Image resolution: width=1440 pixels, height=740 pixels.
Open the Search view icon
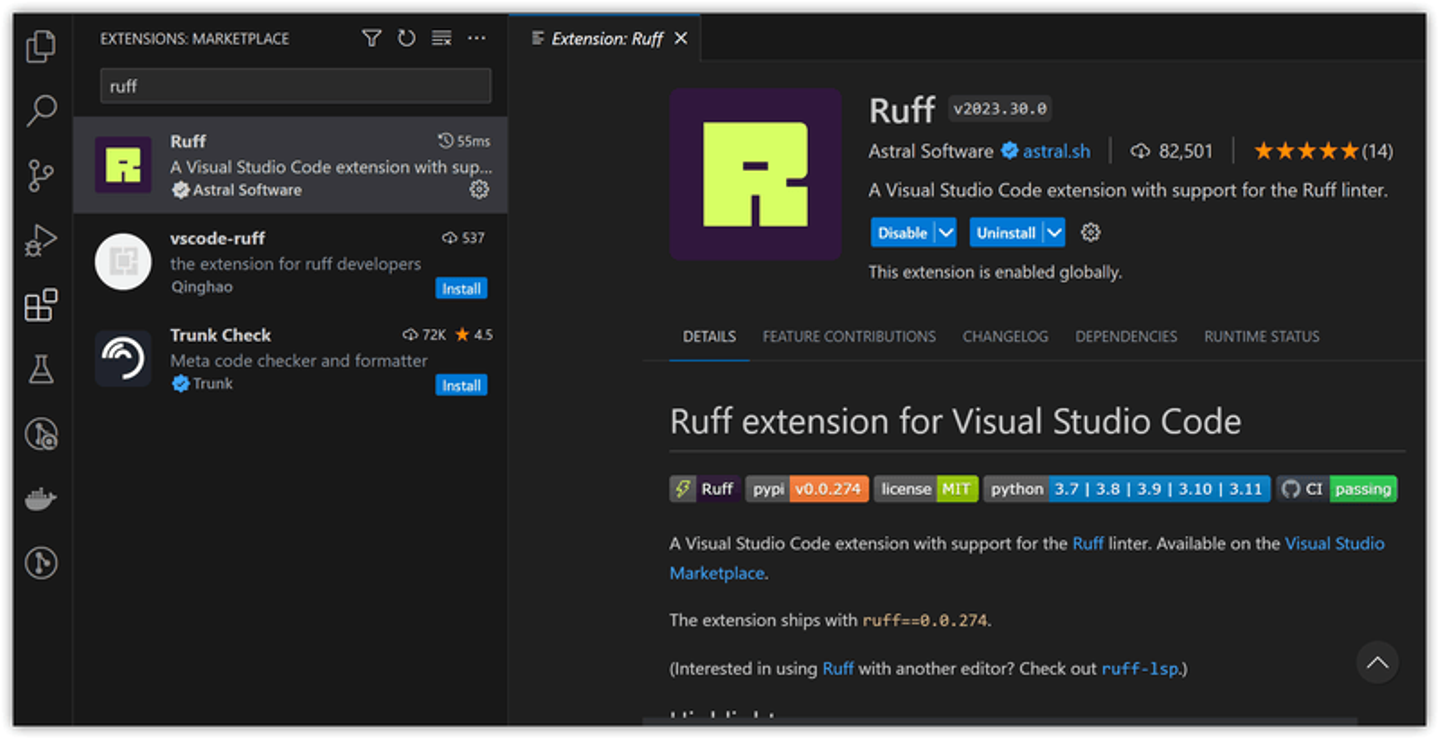point(40,110)
